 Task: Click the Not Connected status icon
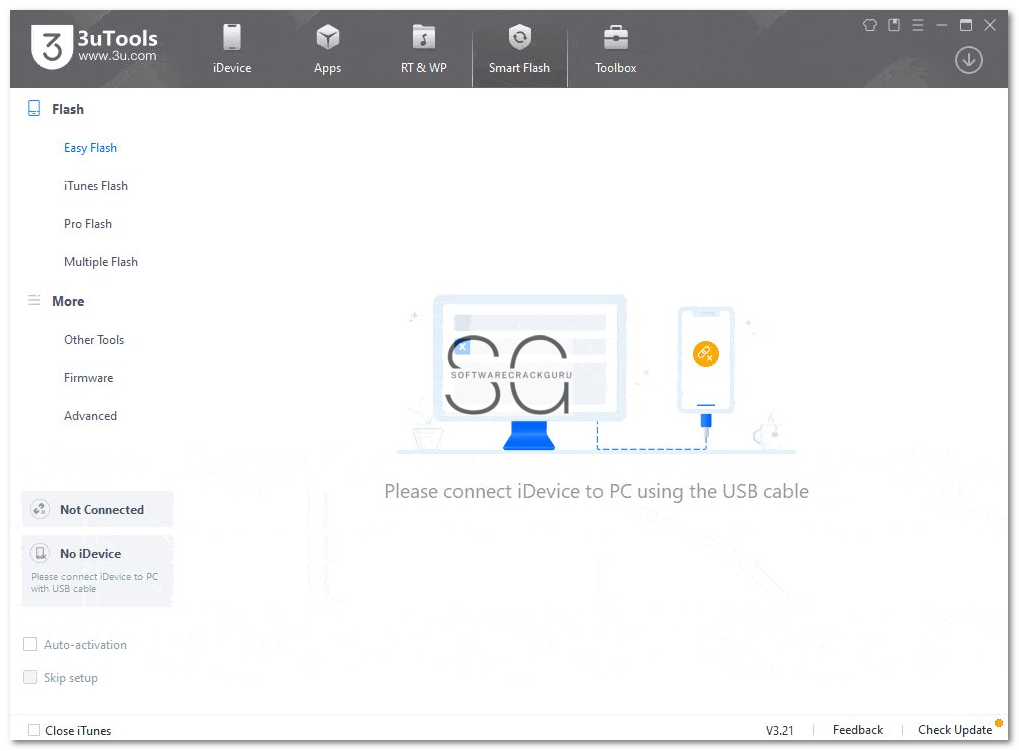click(x=40, y=509)
